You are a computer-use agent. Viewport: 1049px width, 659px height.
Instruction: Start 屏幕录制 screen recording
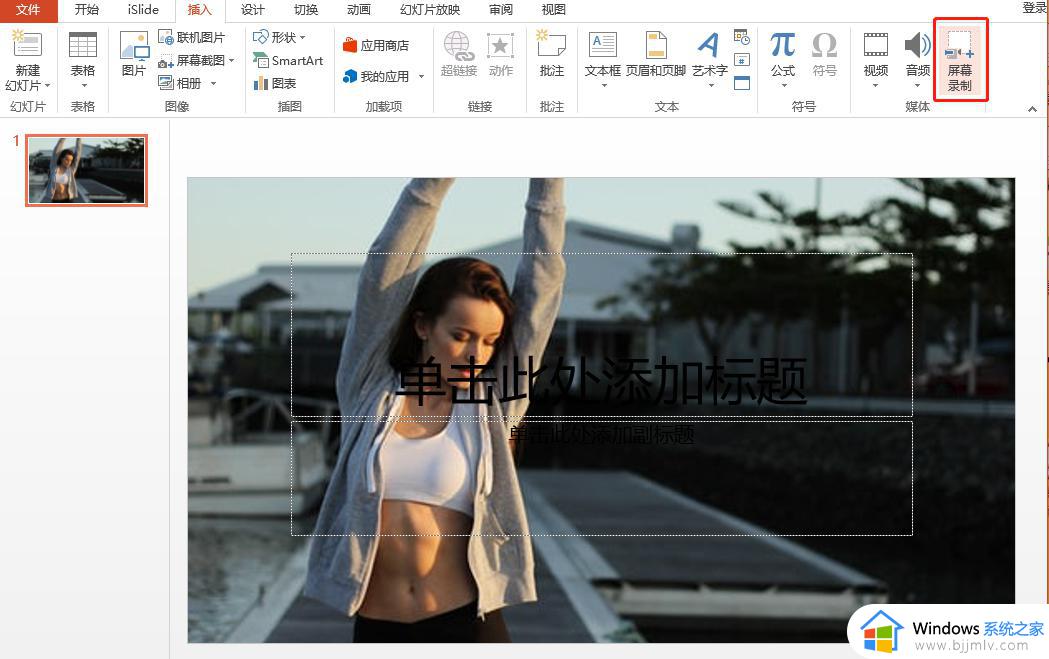(x=960, y=60)
